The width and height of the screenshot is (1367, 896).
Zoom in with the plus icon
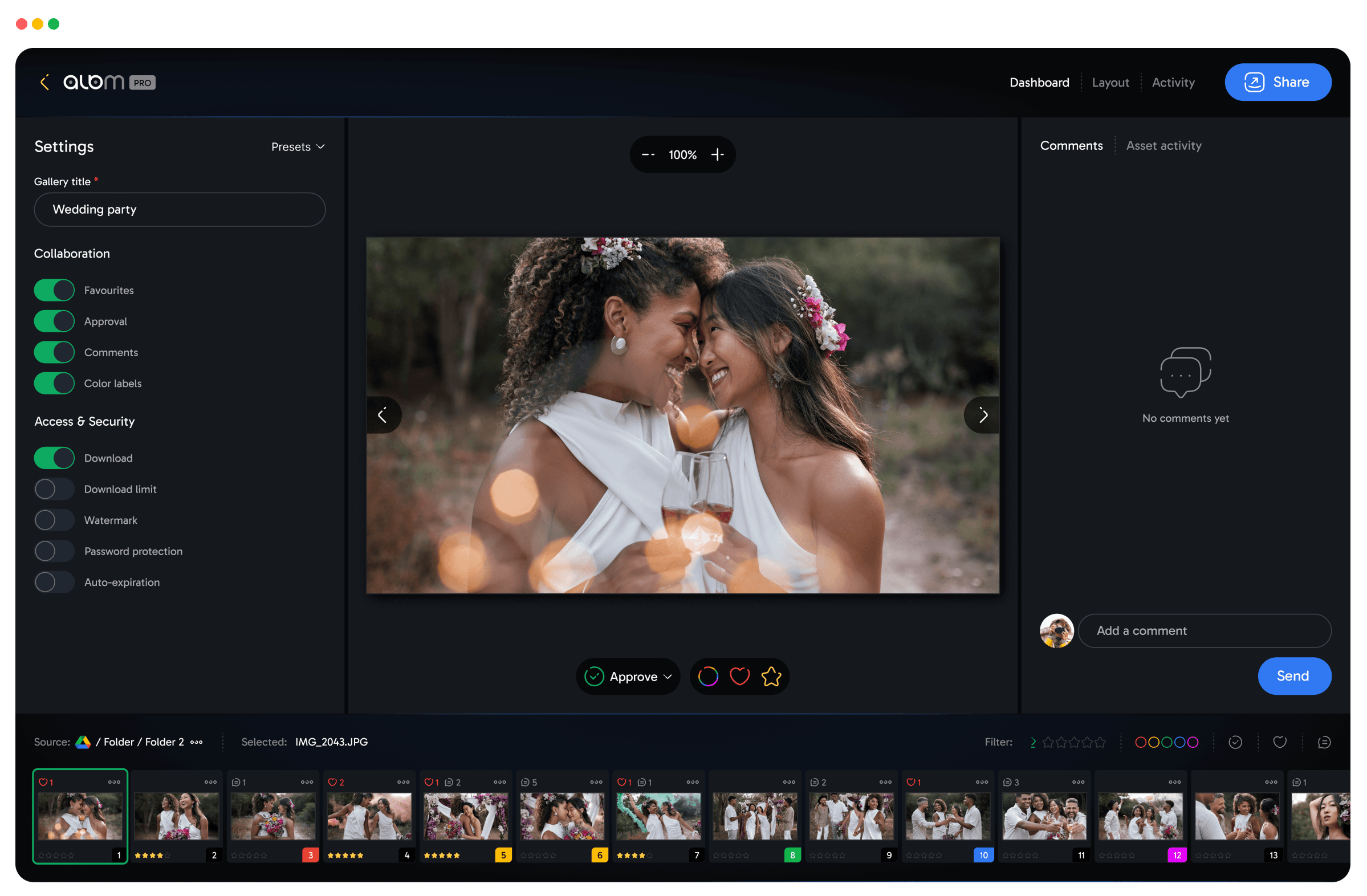point(717,154)
